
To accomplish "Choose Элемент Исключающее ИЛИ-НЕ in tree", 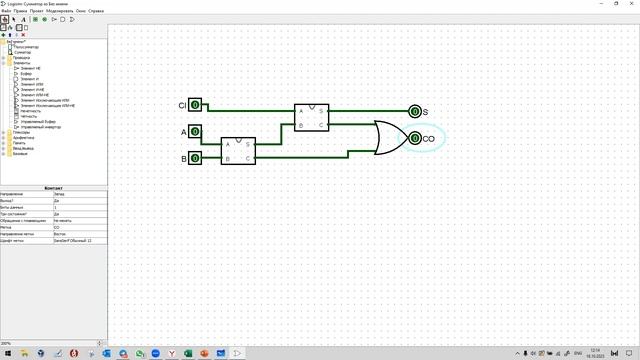I will (48, 105).
